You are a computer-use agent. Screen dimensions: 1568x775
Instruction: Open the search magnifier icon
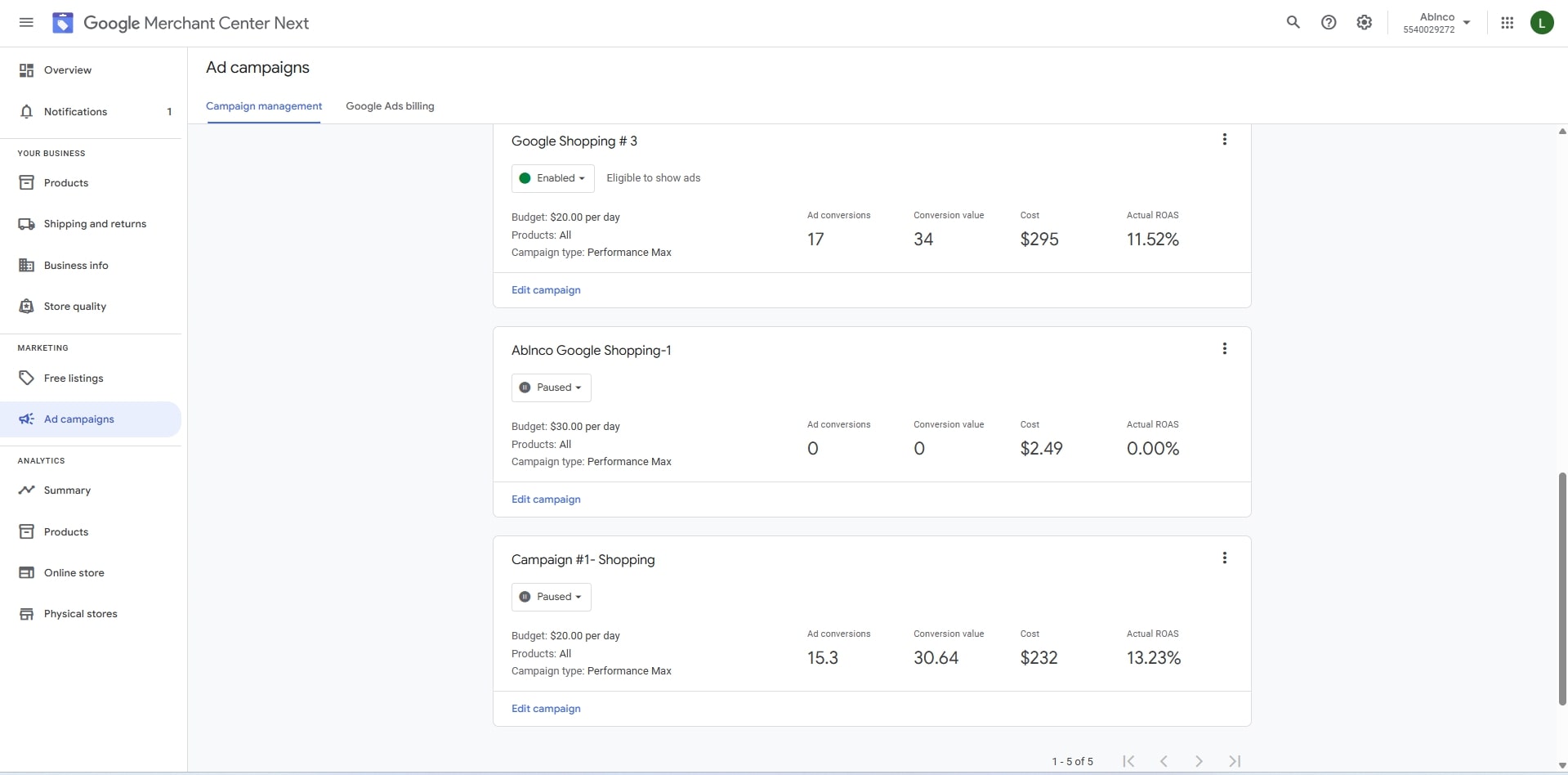click(x=1293, y=23)
